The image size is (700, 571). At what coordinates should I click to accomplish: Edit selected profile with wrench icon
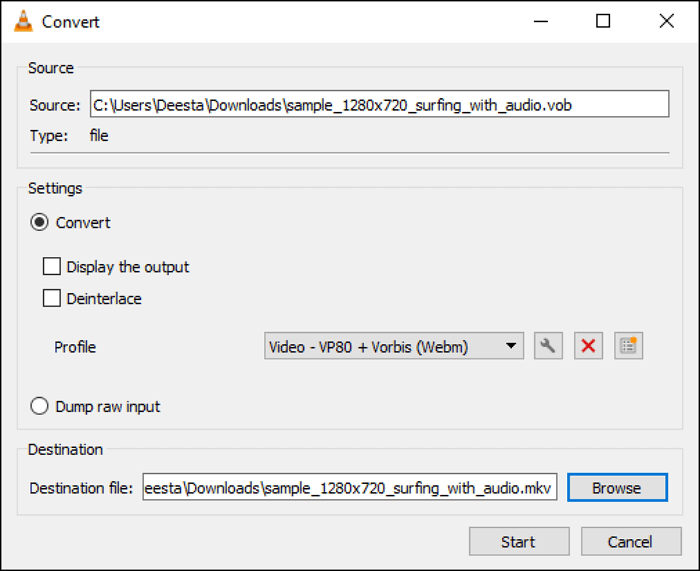[548, 346]
